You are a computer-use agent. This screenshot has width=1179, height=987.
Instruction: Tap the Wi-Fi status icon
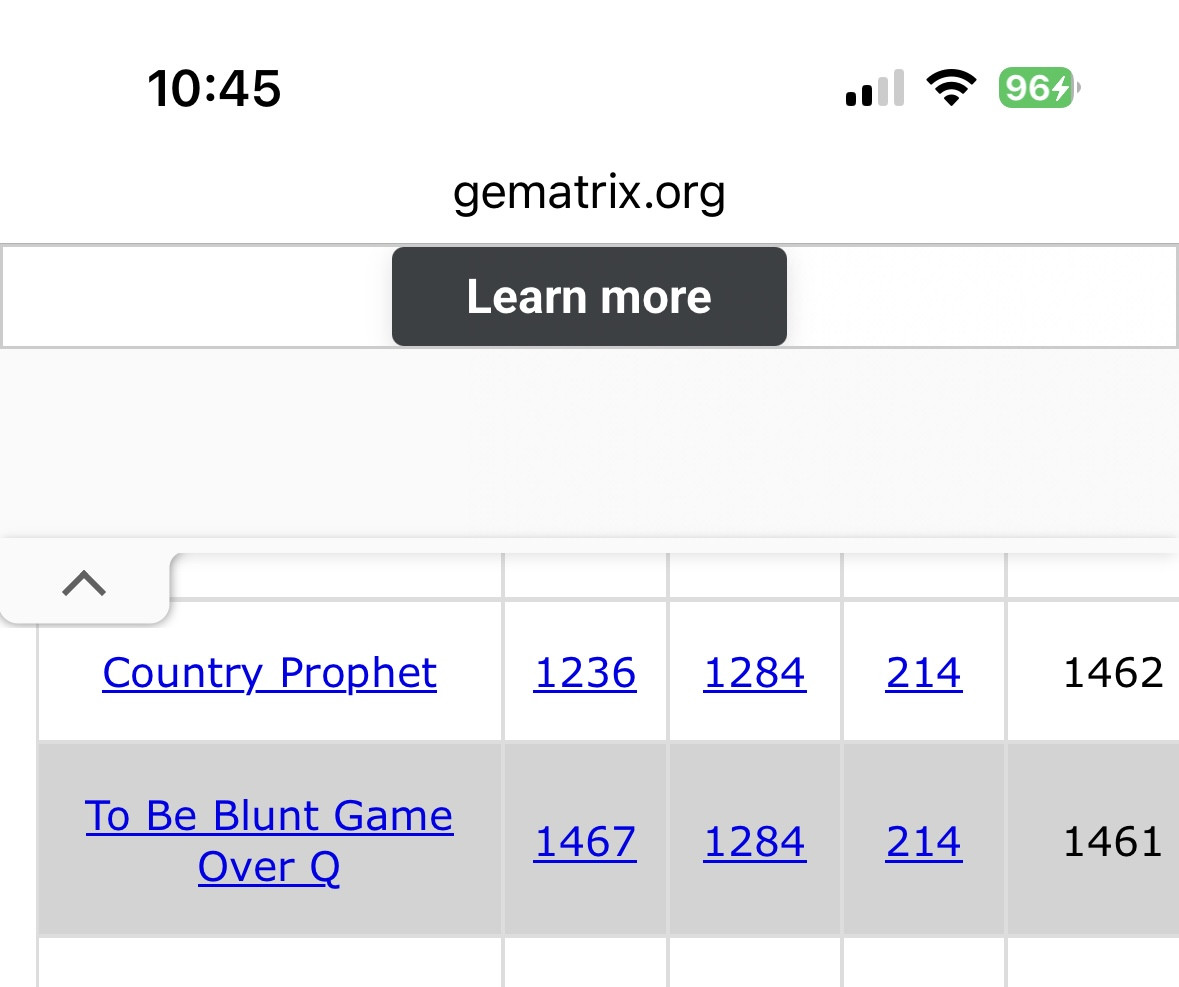951,89
